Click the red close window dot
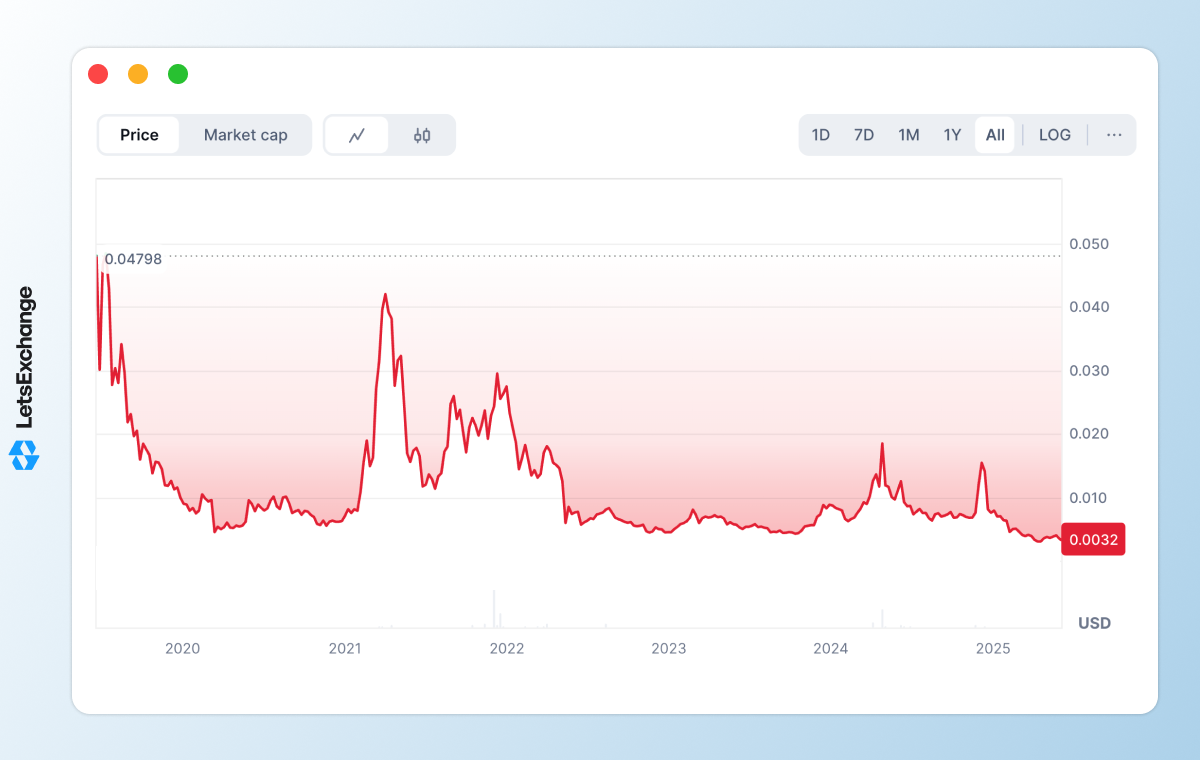 click(98, 74)
